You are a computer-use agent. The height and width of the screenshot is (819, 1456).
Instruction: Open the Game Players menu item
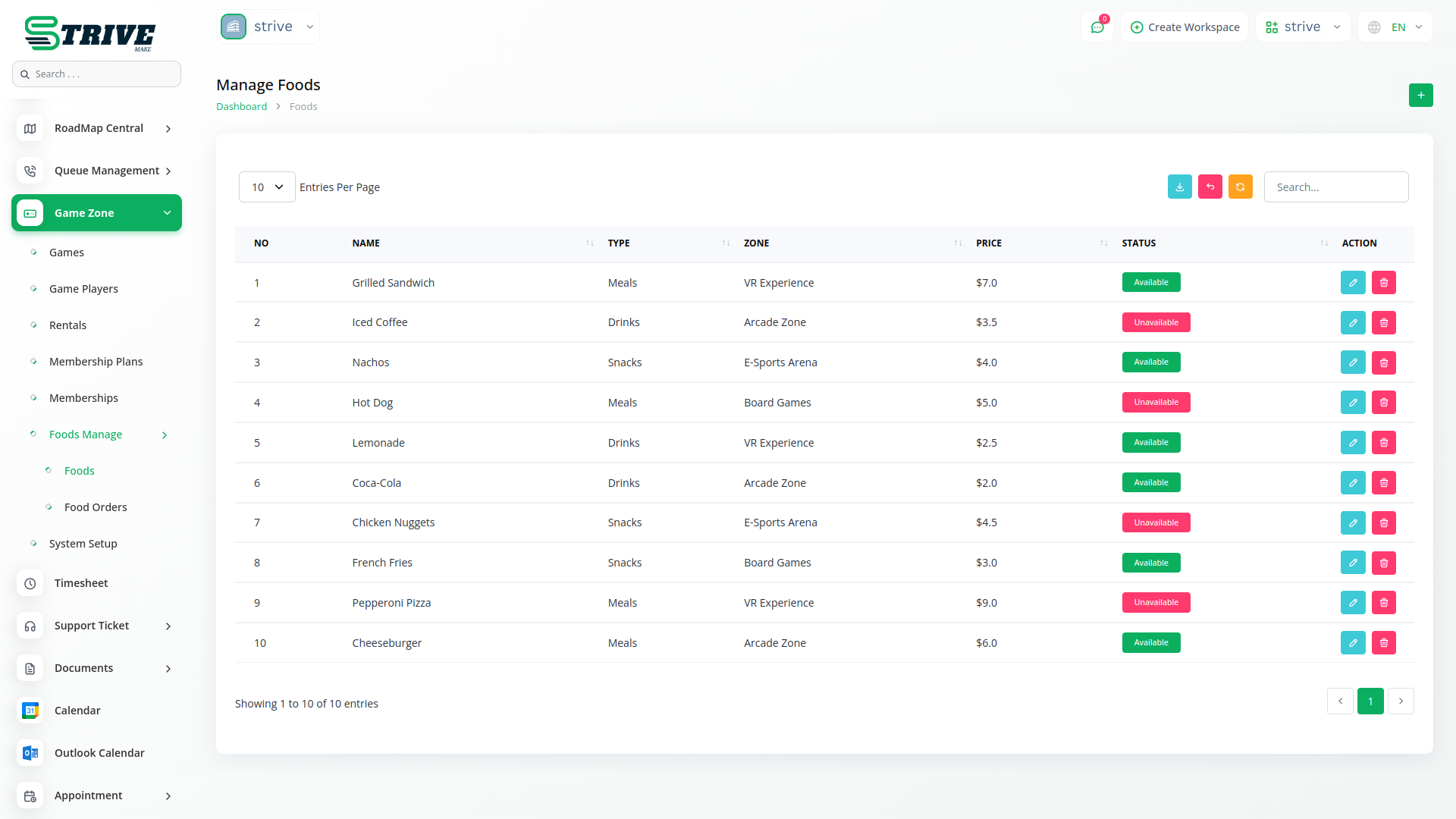click(83, 288)
